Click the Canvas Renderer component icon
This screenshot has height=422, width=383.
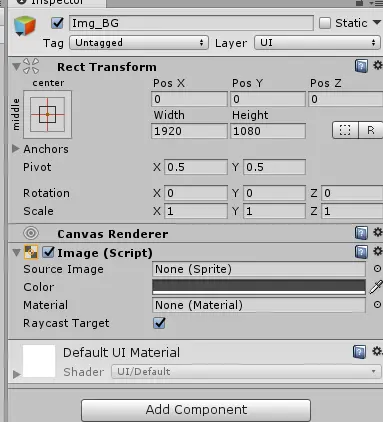(x=31, y=233)
